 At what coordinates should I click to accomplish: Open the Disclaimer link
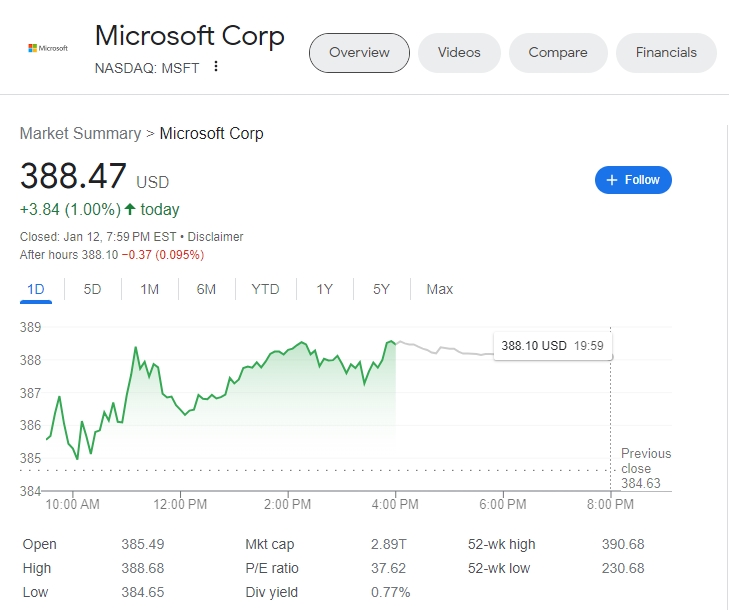[x=216, y=237]
